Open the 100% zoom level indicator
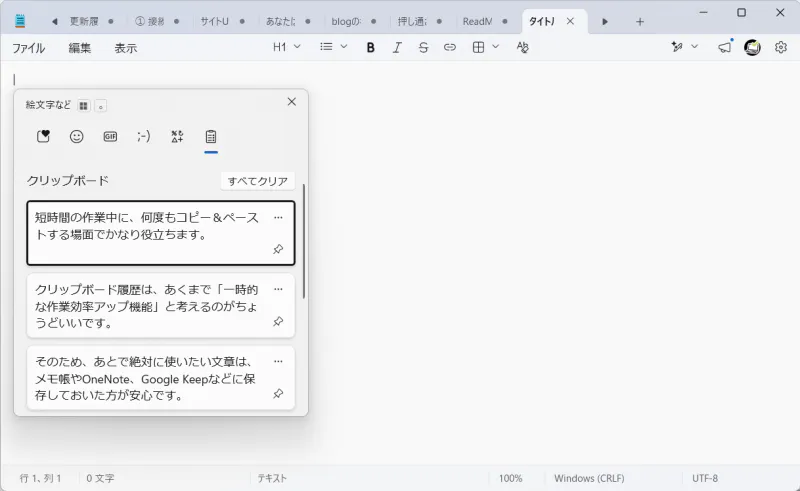 click(510, 478)
